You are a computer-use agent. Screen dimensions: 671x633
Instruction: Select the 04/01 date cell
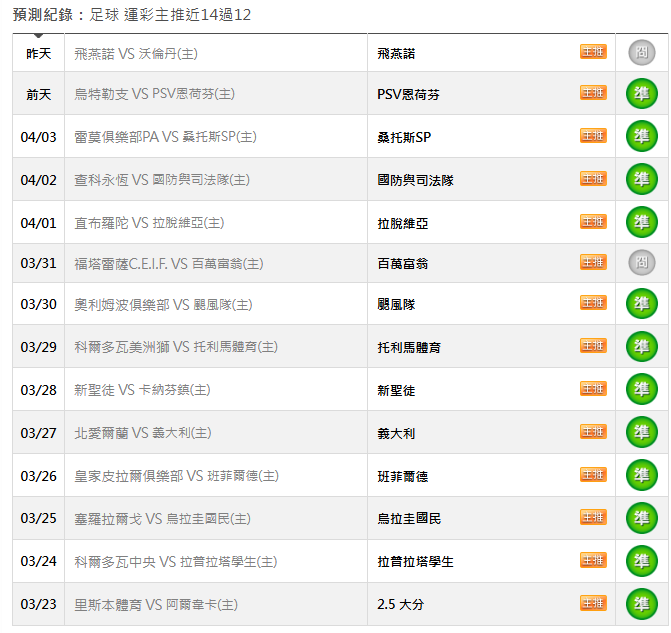[39, 223]
